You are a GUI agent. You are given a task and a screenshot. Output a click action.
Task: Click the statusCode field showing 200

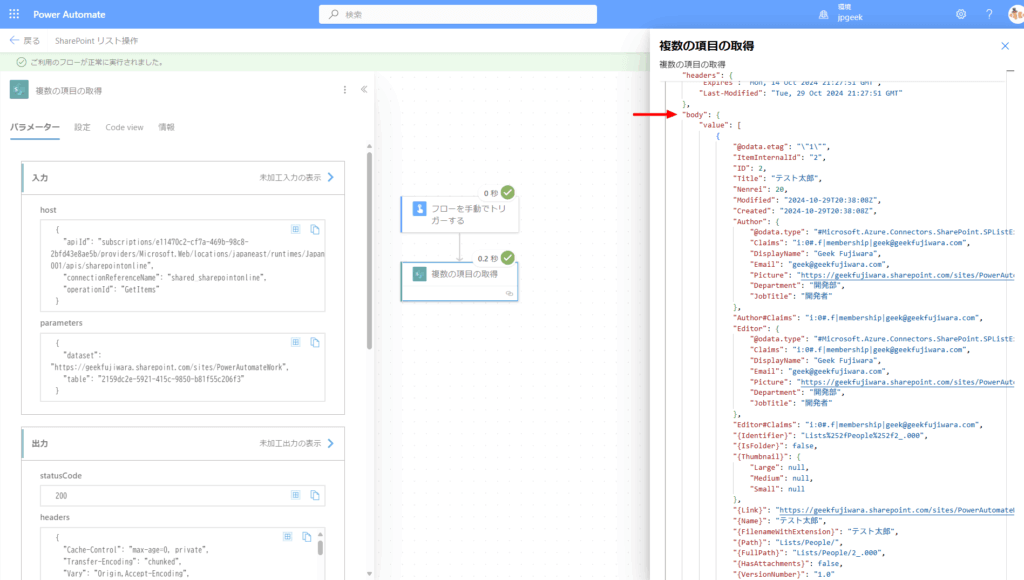coord(182,495)
